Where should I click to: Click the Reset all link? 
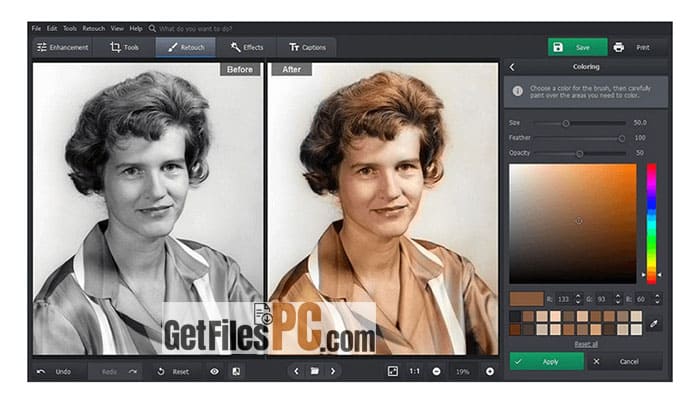[x=586, y=344]
